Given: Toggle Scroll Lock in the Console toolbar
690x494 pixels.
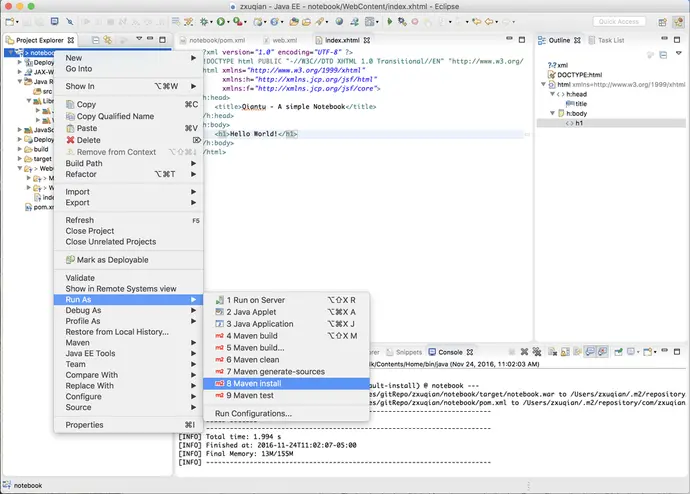Looking at the screenshot, I should tap(567, 352).
